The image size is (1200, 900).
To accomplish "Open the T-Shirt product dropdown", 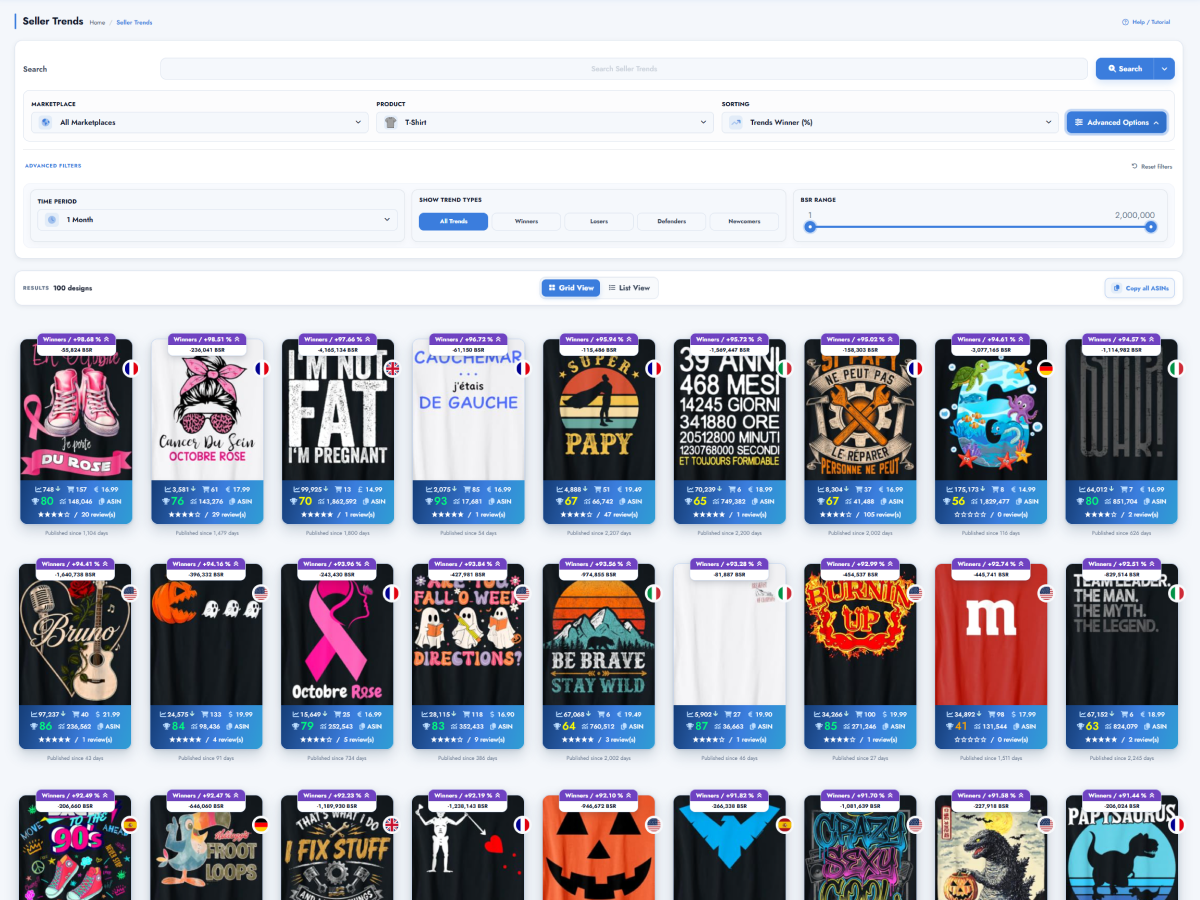I will tap(544, 122).
